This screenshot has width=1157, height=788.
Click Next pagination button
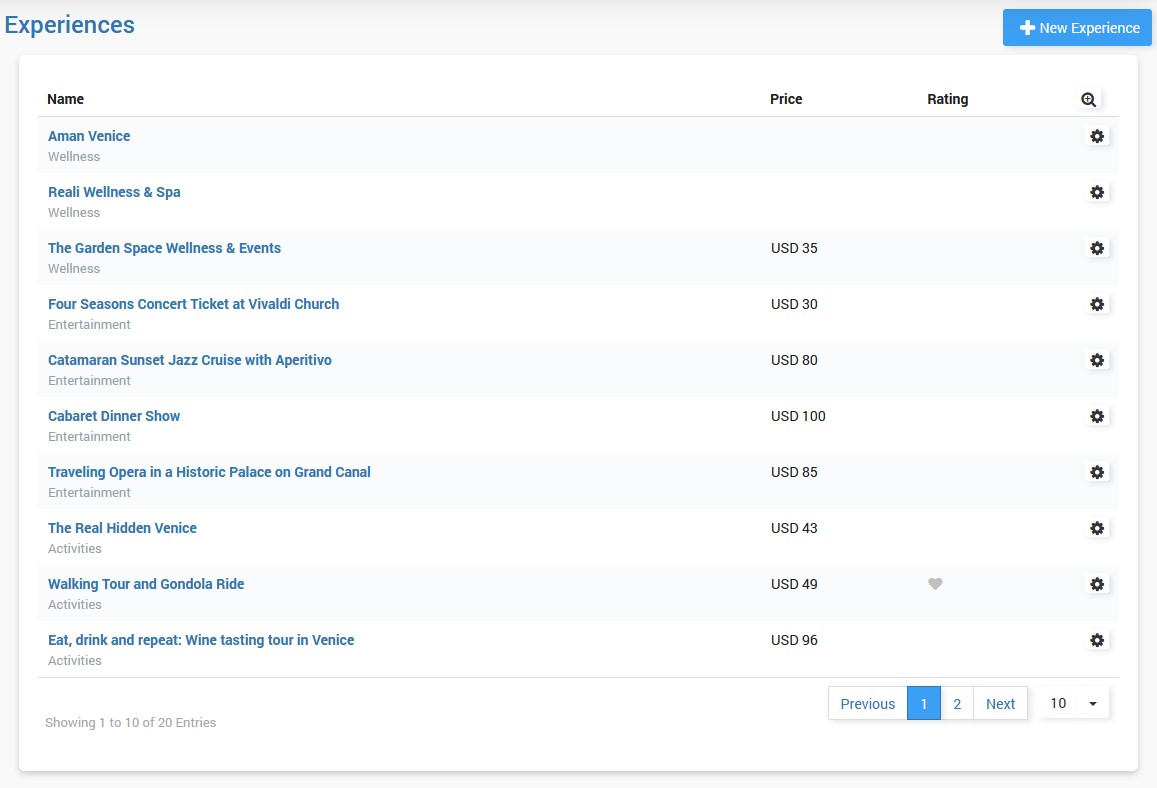(1000, 703)
